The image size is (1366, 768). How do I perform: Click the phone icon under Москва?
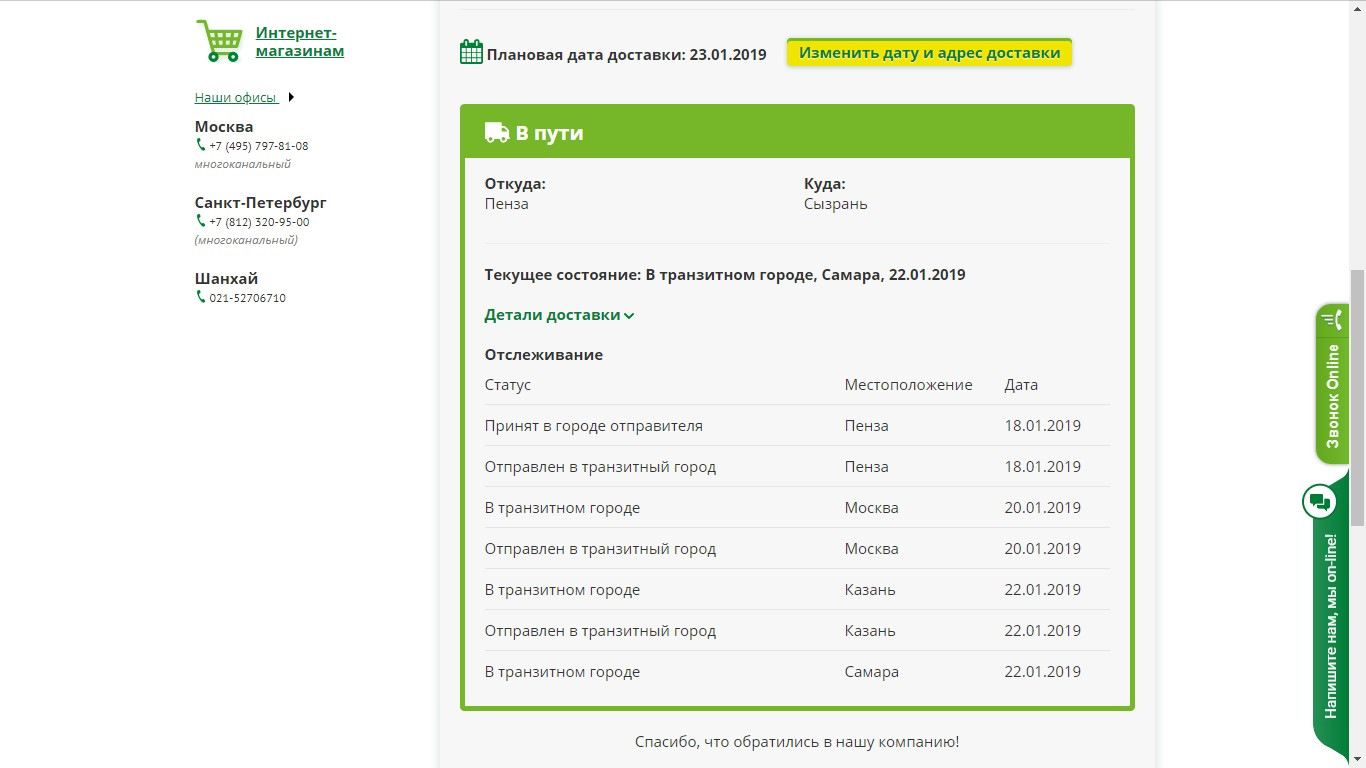[200, 145]
